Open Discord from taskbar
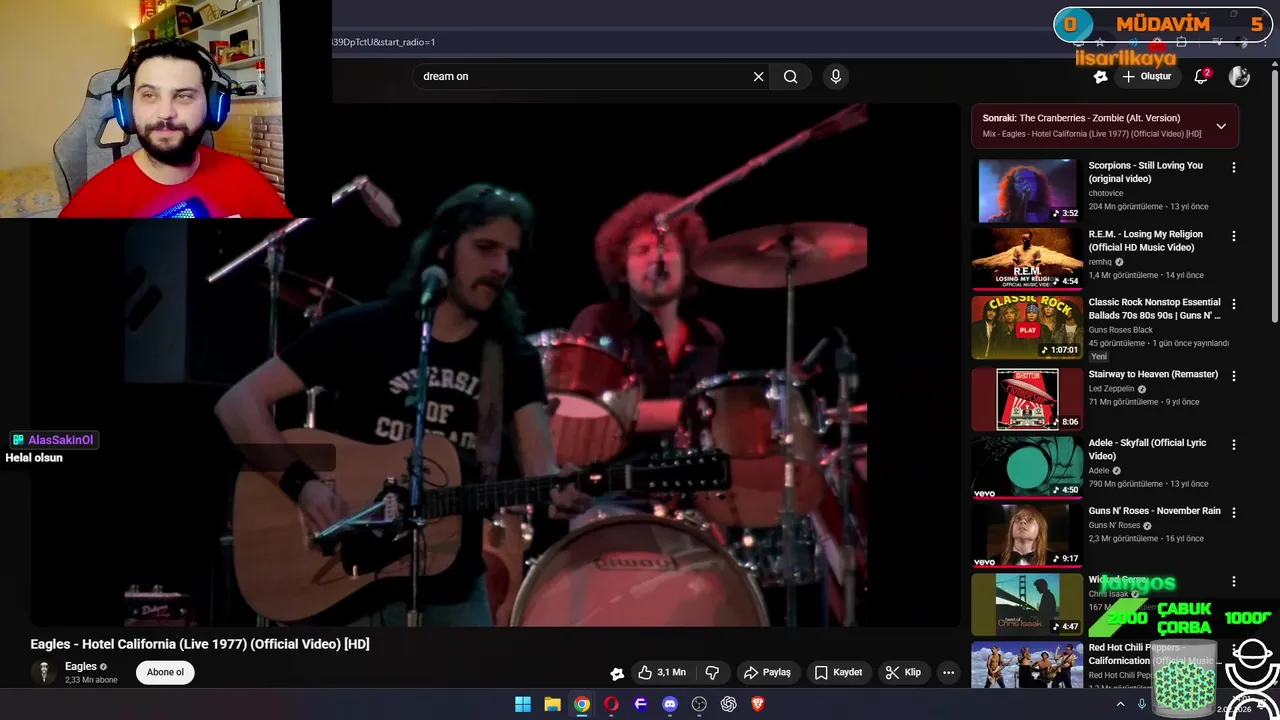This screenshot has width=1280, height=720. [x=670, y=704]
